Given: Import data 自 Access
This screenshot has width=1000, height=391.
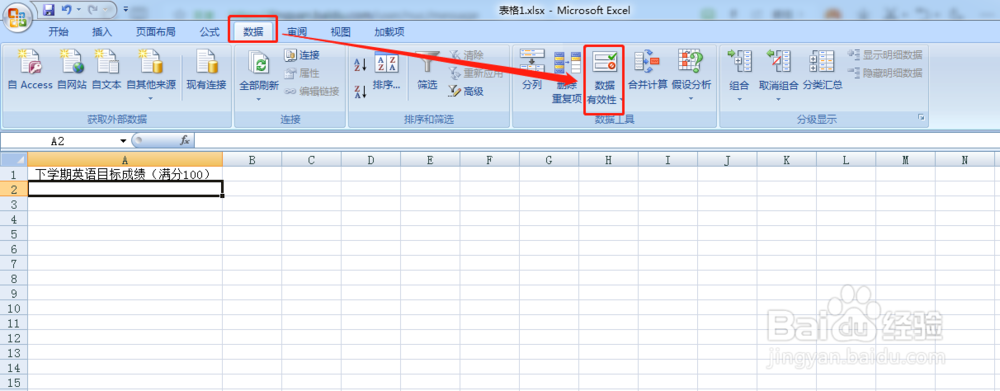Looking at the screenshot, I should coord(30,71).
